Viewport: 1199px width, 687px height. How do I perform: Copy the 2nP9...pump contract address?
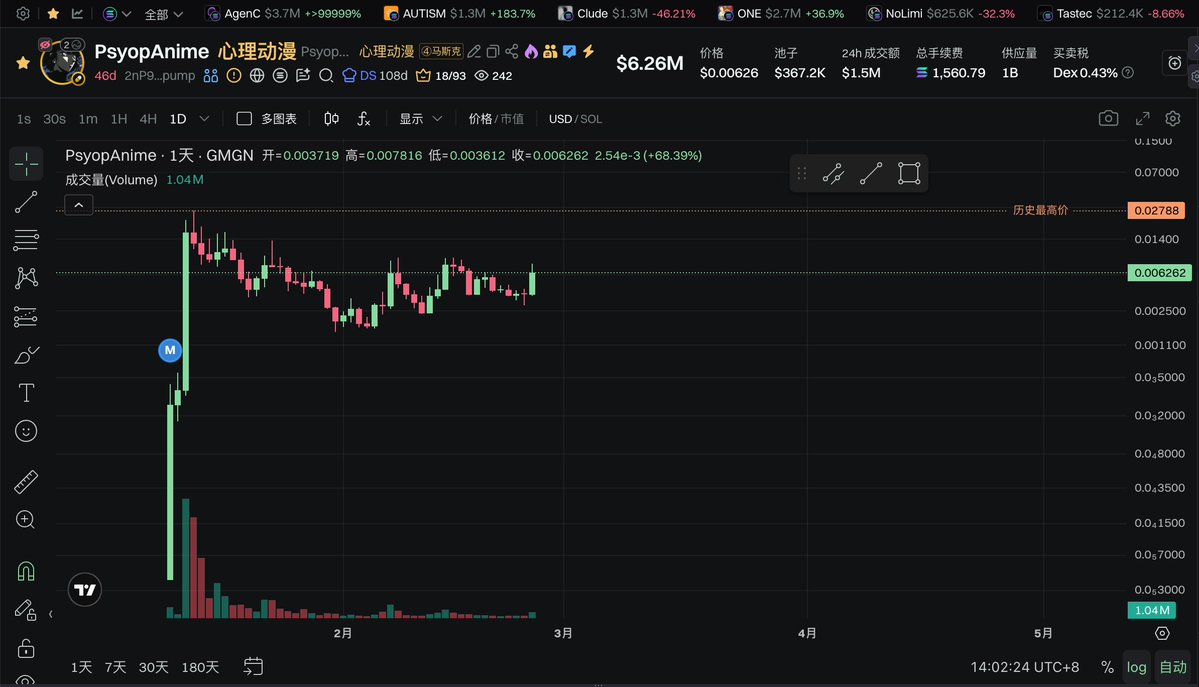(160, 76)
